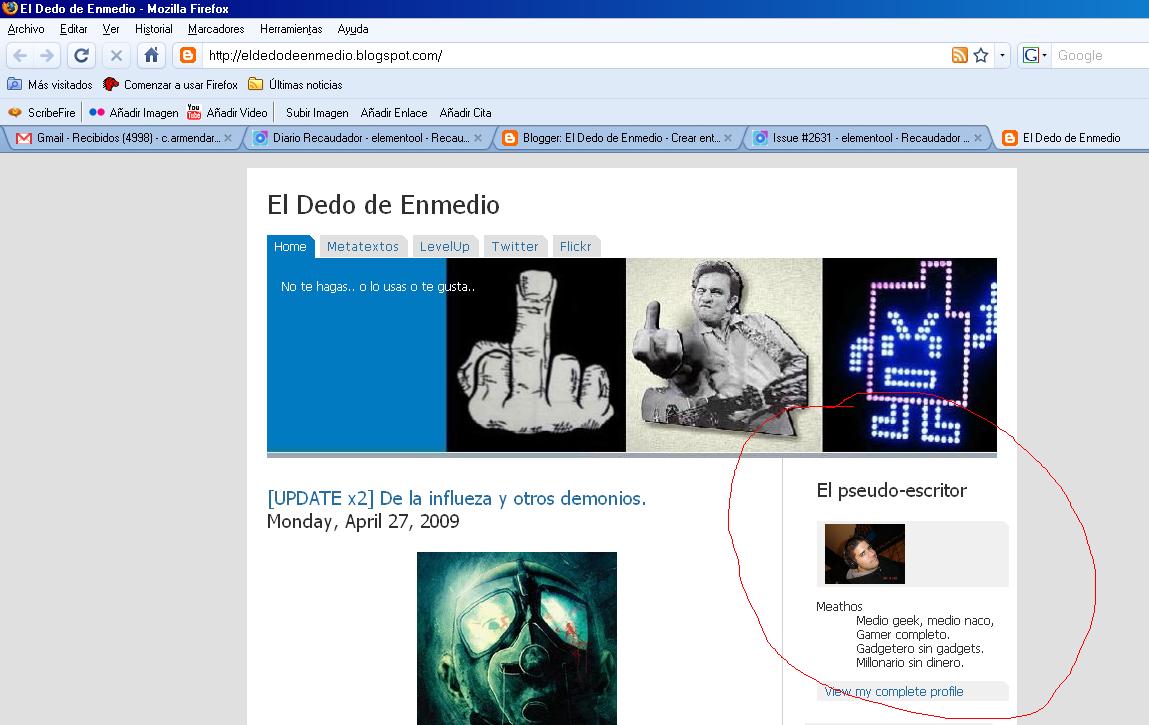1149x725 pixels.
Task: Open the post De la influeza y otros demonios
Action: click(457, 498)
